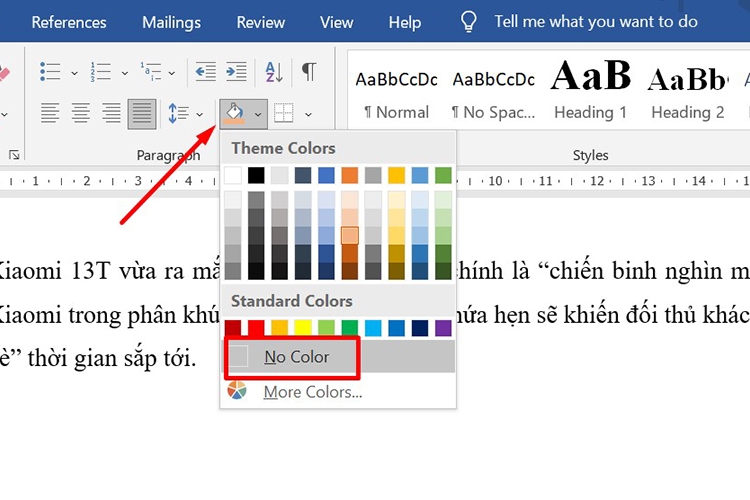Screen dimensions: 750x500
Task: Click the Tell me lightbulb icon
Action: click(468, 22)
